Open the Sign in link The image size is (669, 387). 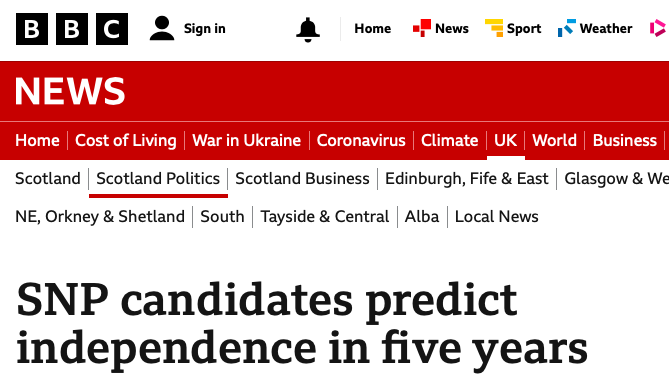pos(204,29)
